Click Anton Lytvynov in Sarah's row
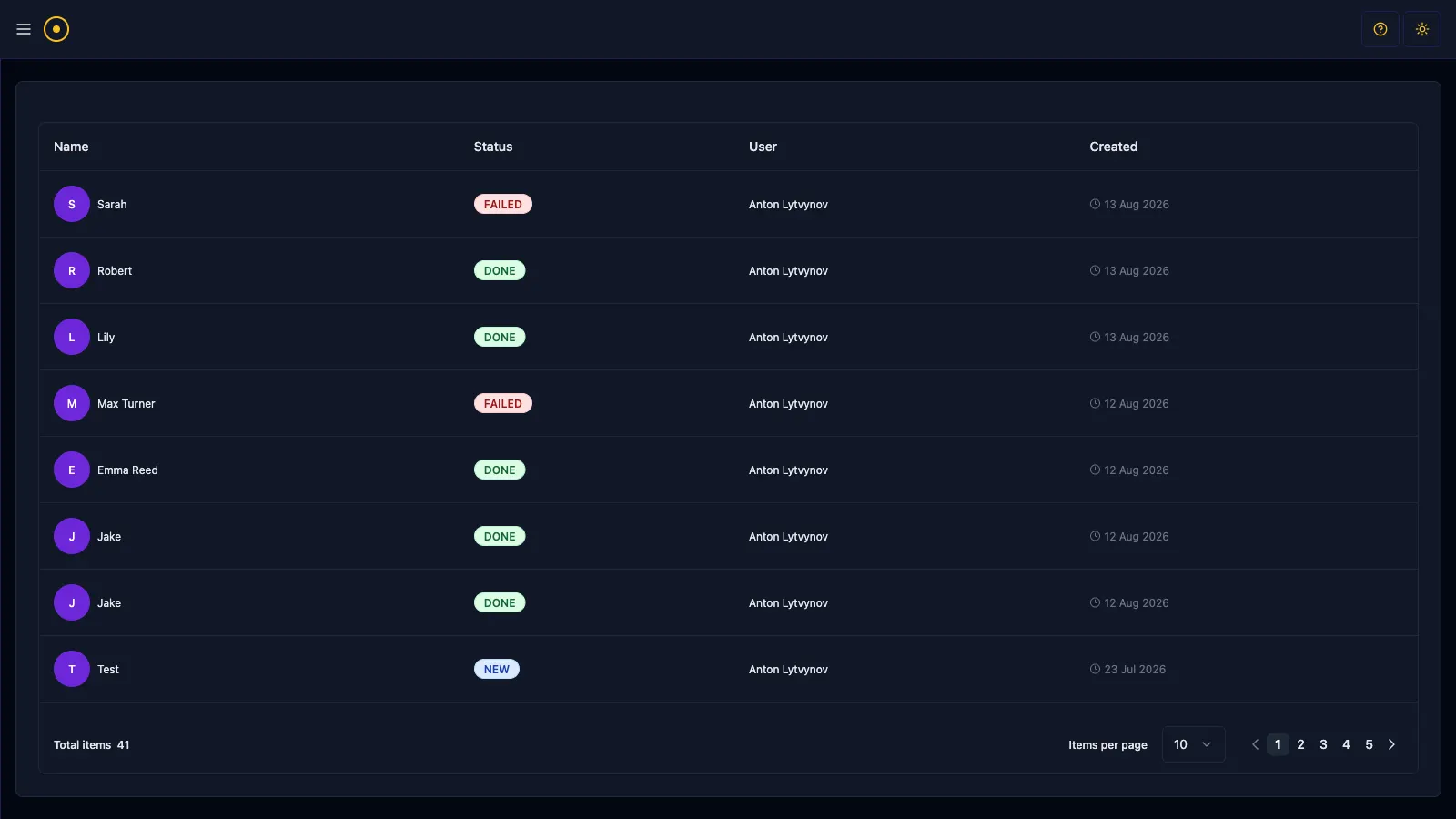Viewport: 1456px width, 819px height. click(x=788, y=204)
